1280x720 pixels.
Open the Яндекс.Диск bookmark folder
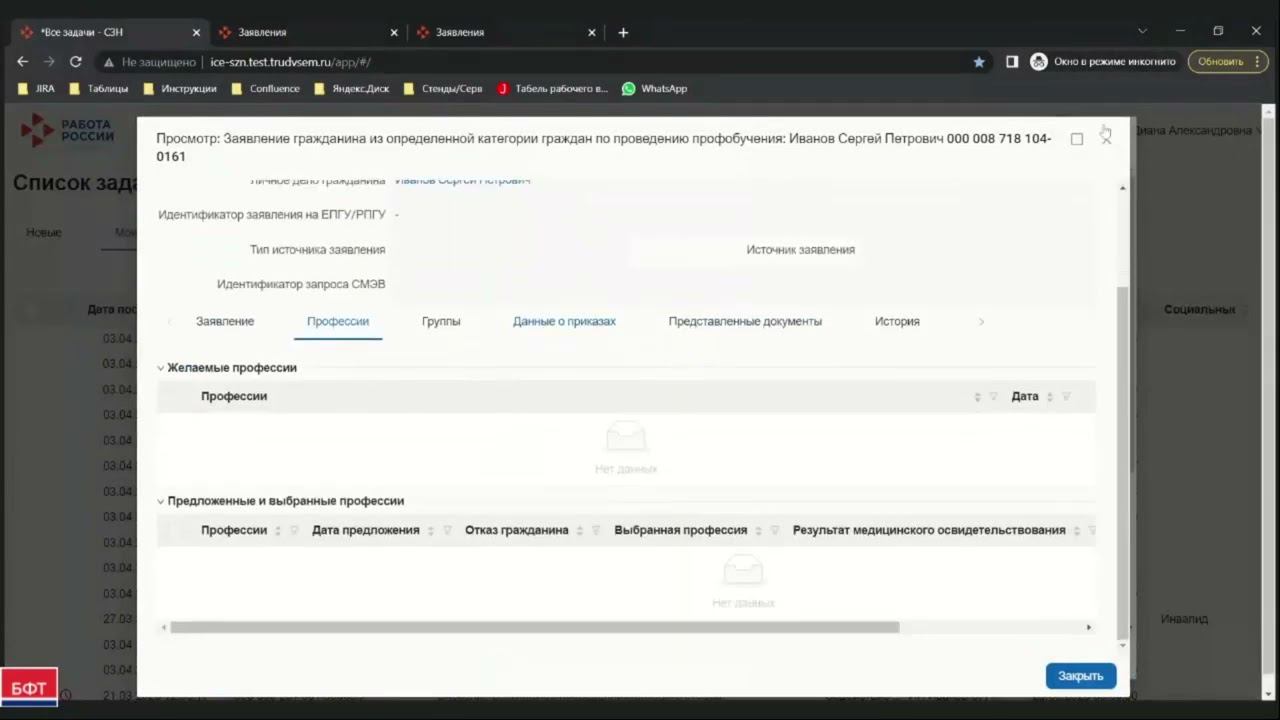351,89
